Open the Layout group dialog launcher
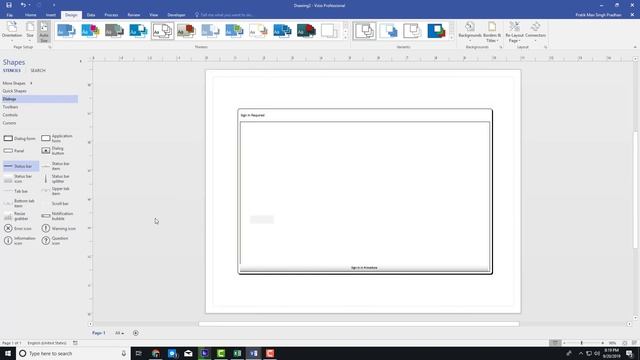 pyautogui.click(x=545, y=47)
